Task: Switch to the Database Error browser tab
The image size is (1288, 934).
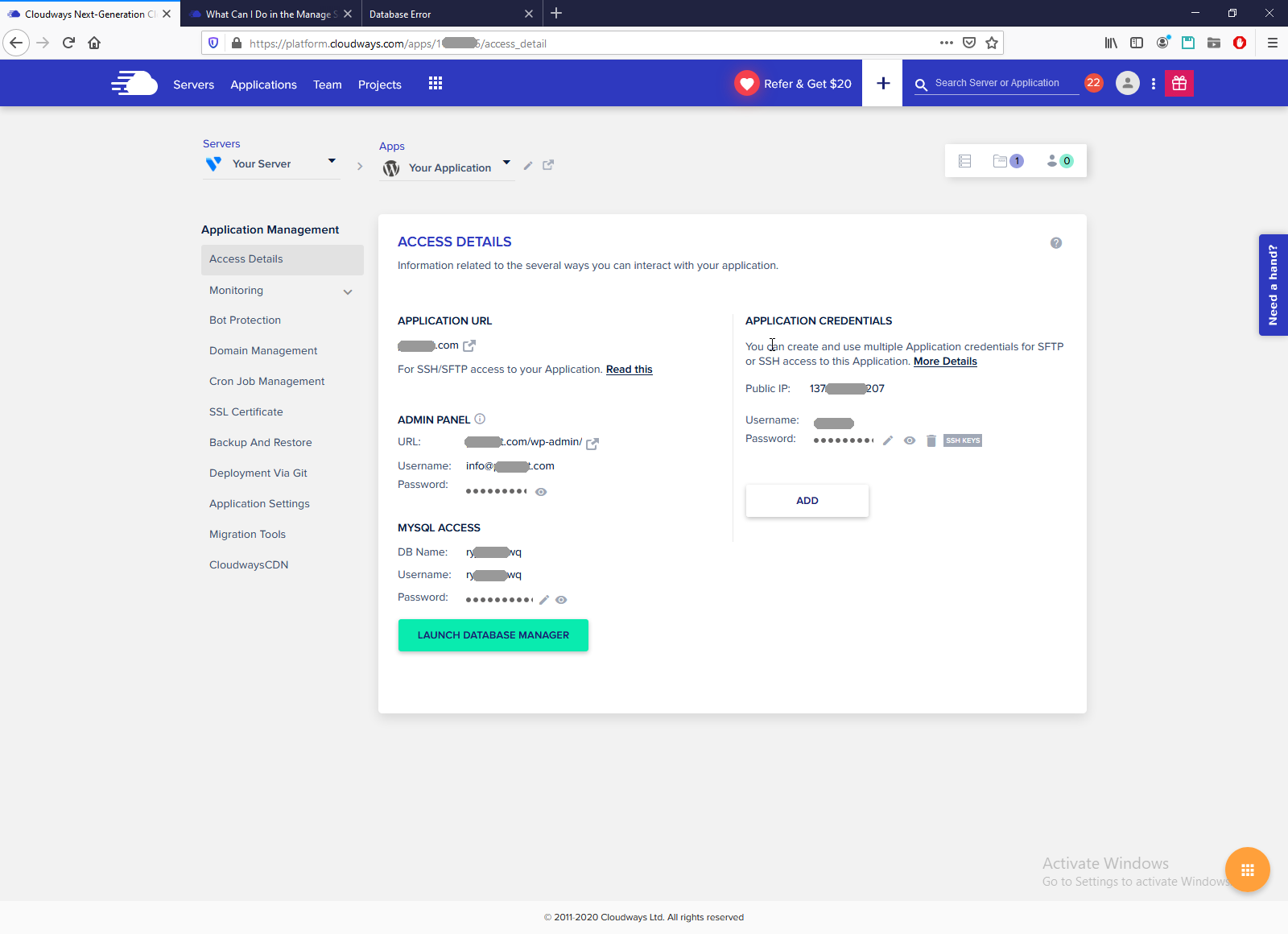Action: (451, 14)
